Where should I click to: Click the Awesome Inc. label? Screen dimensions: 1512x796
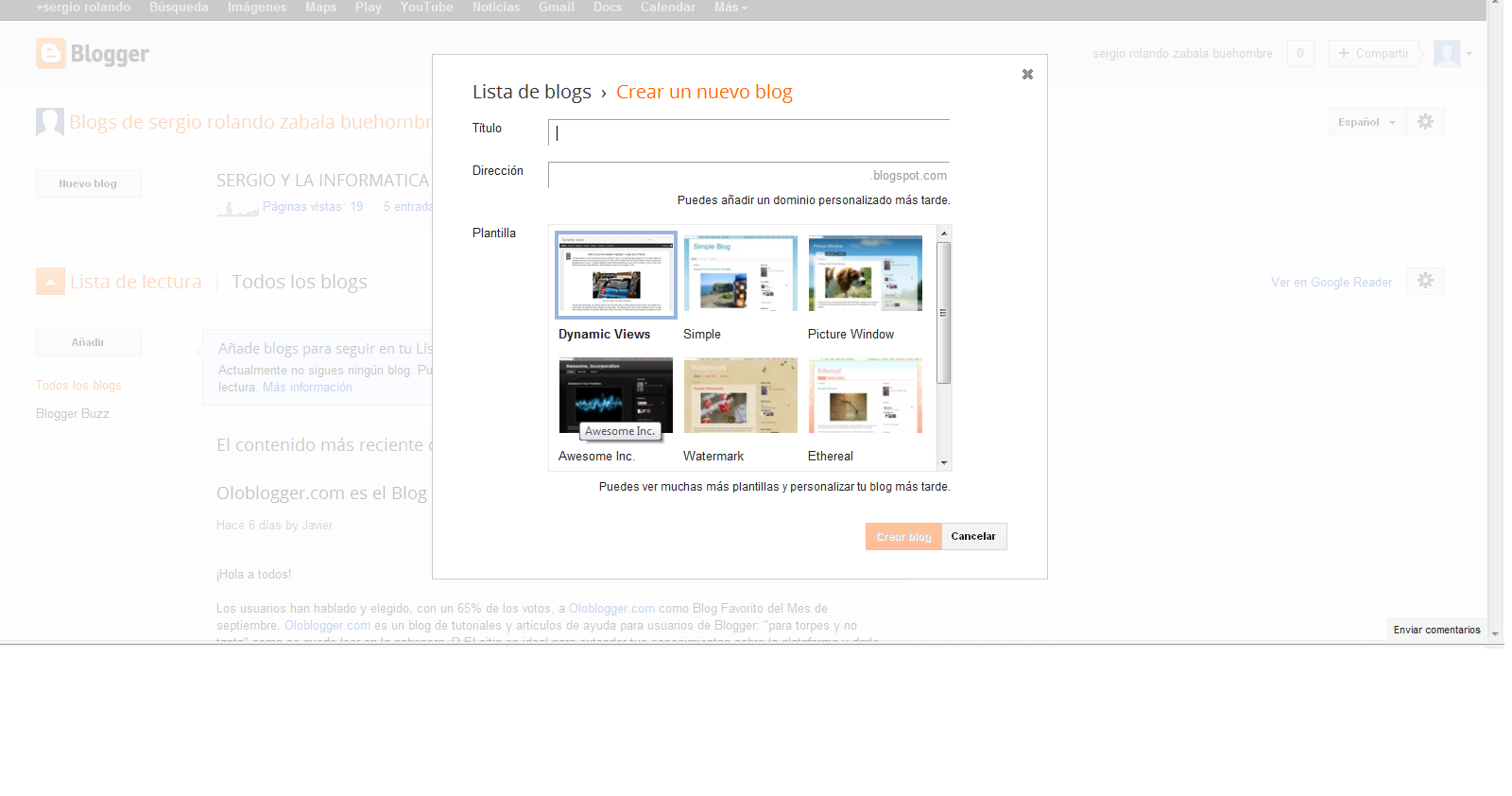(596, 457)
